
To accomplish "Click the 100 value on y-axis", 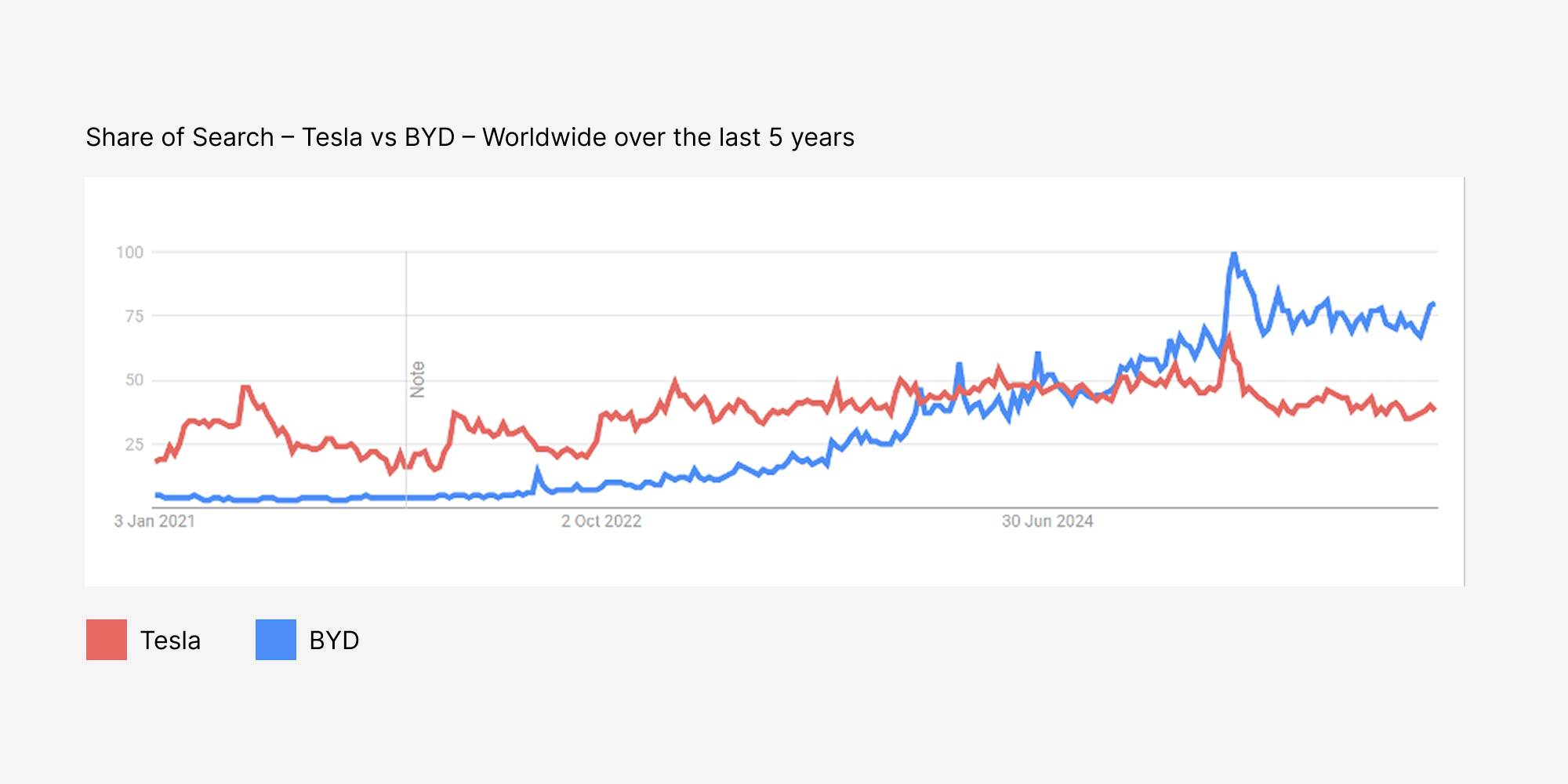I will click(x=130, y=252).
